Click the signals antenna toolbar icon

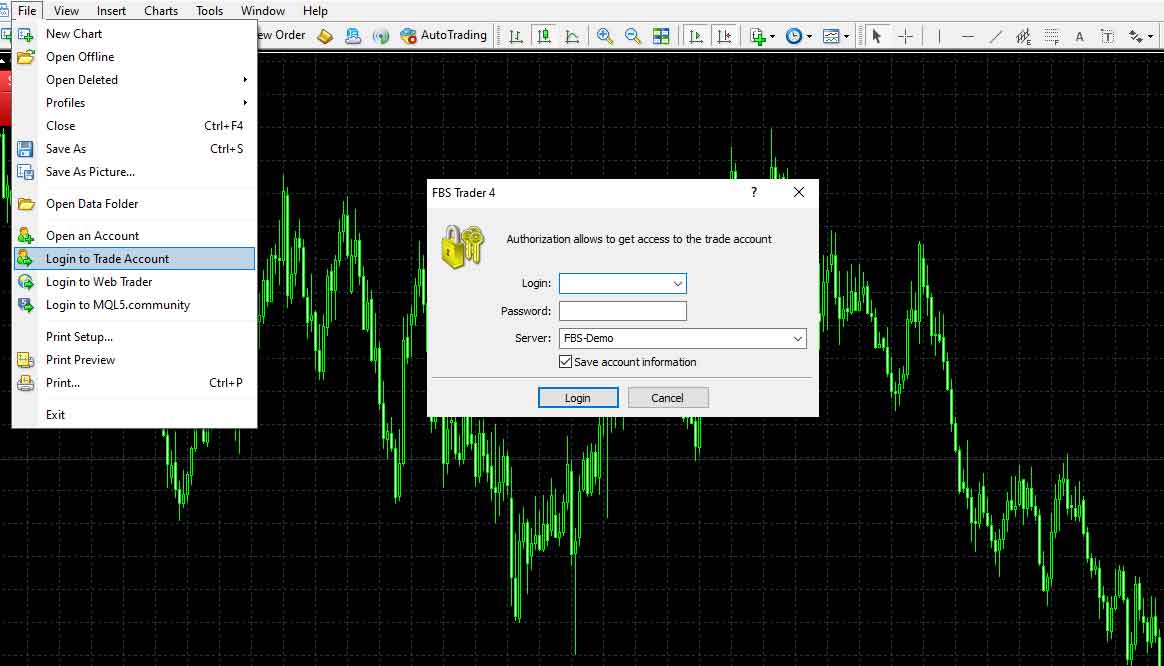point(381,36)
